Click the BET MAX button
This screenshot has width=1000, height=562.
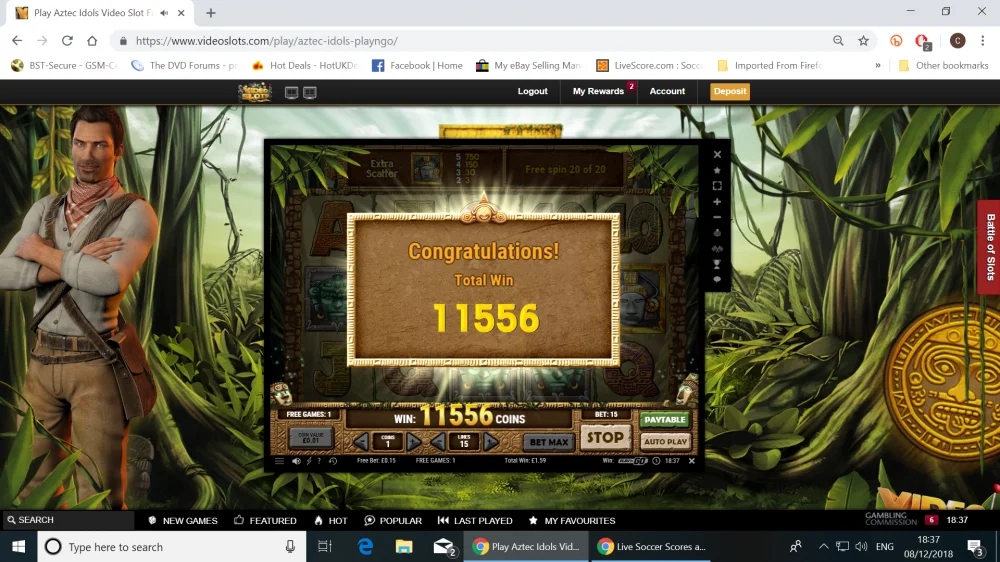(x=548, y=441)
